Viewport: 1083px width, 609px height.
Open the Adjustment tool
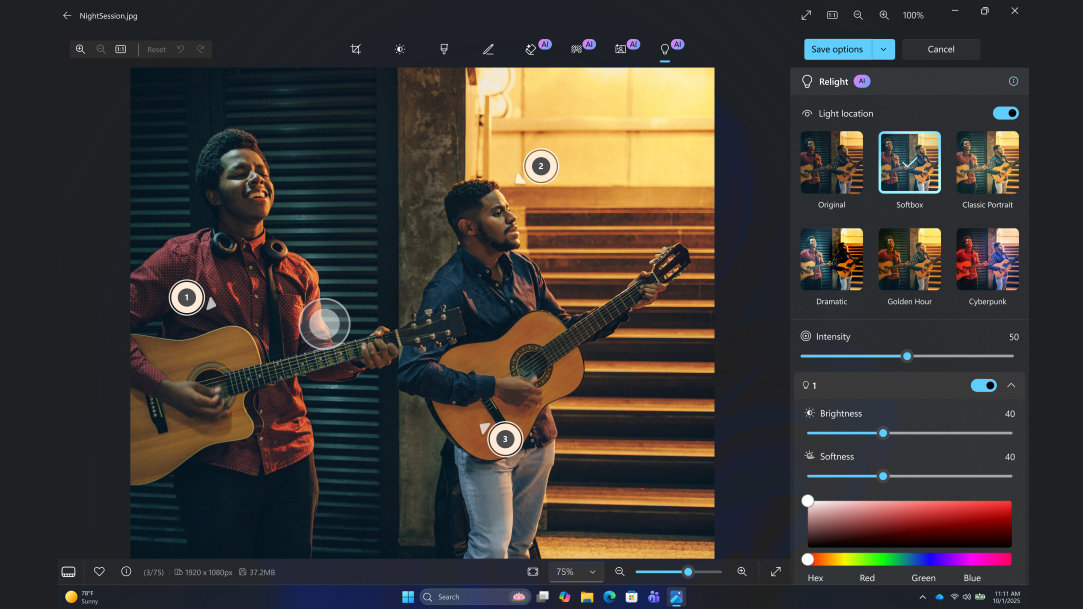[399, 48]
